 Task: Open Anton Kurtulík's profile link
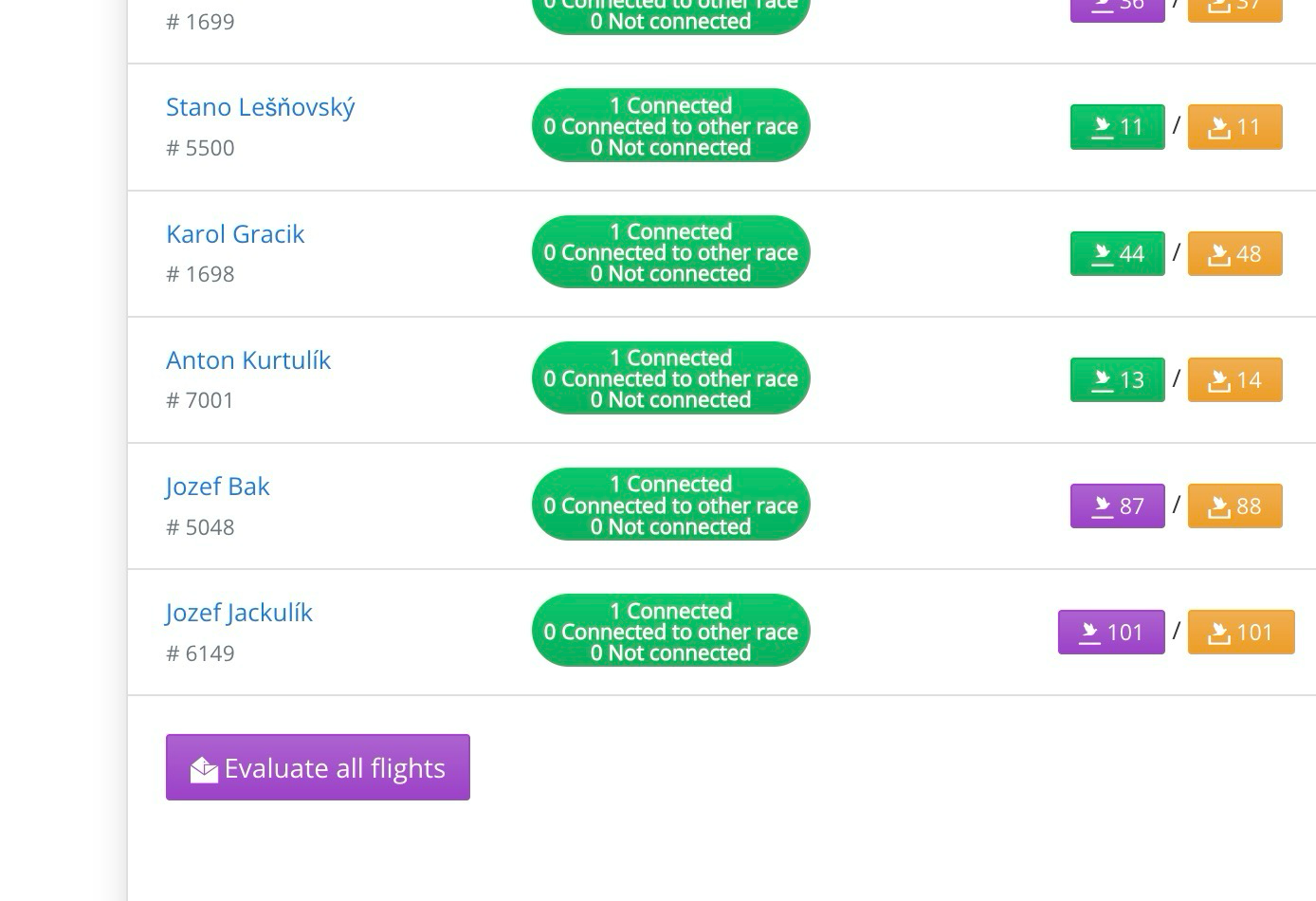[248, 360]
